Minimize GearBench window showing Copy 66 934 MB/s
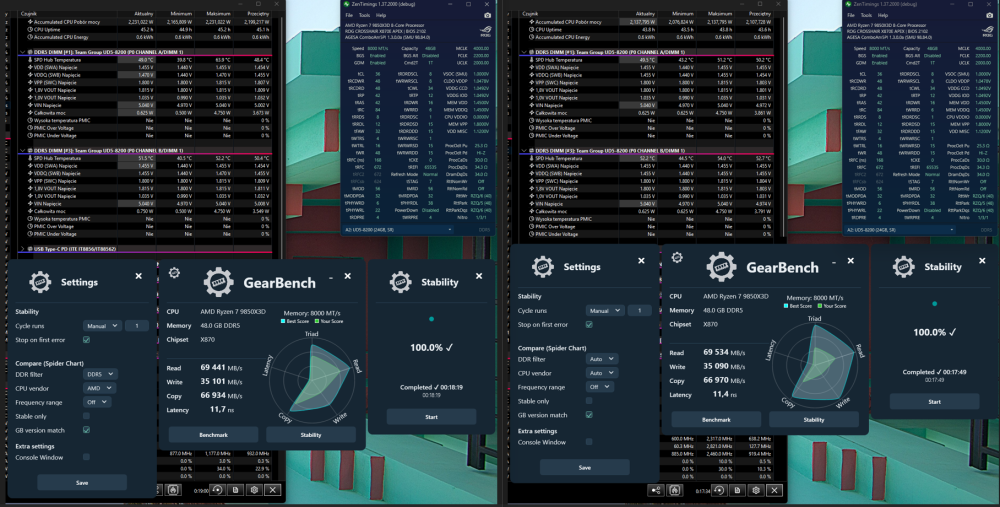The height and width of the screenshot is (507, 1000). coord(330,277)
